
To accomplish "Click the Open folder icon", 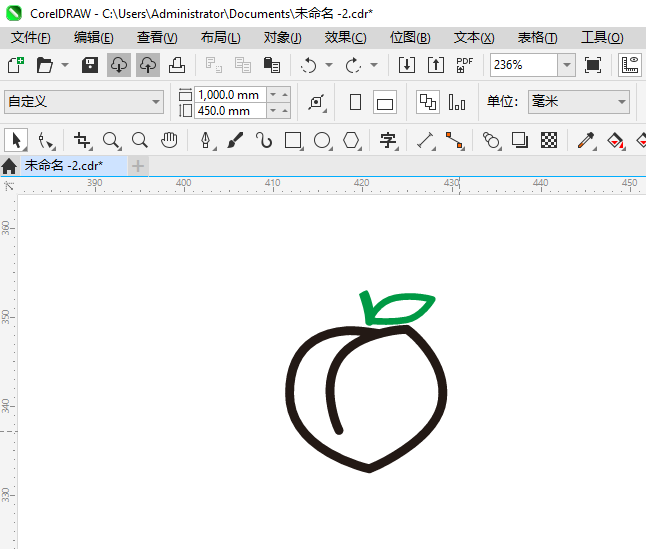I will [x=44, y=65].
